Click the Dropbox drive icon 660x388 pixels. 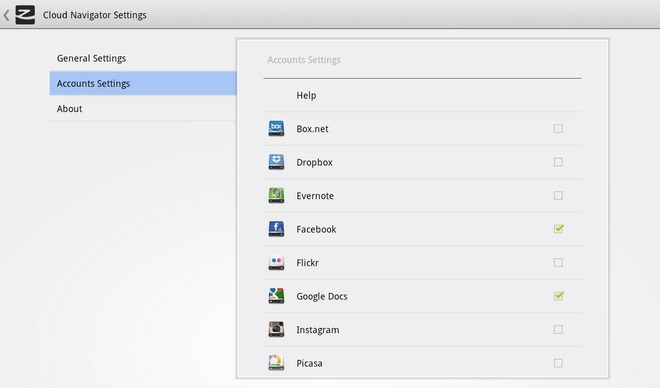pos(276,162)
